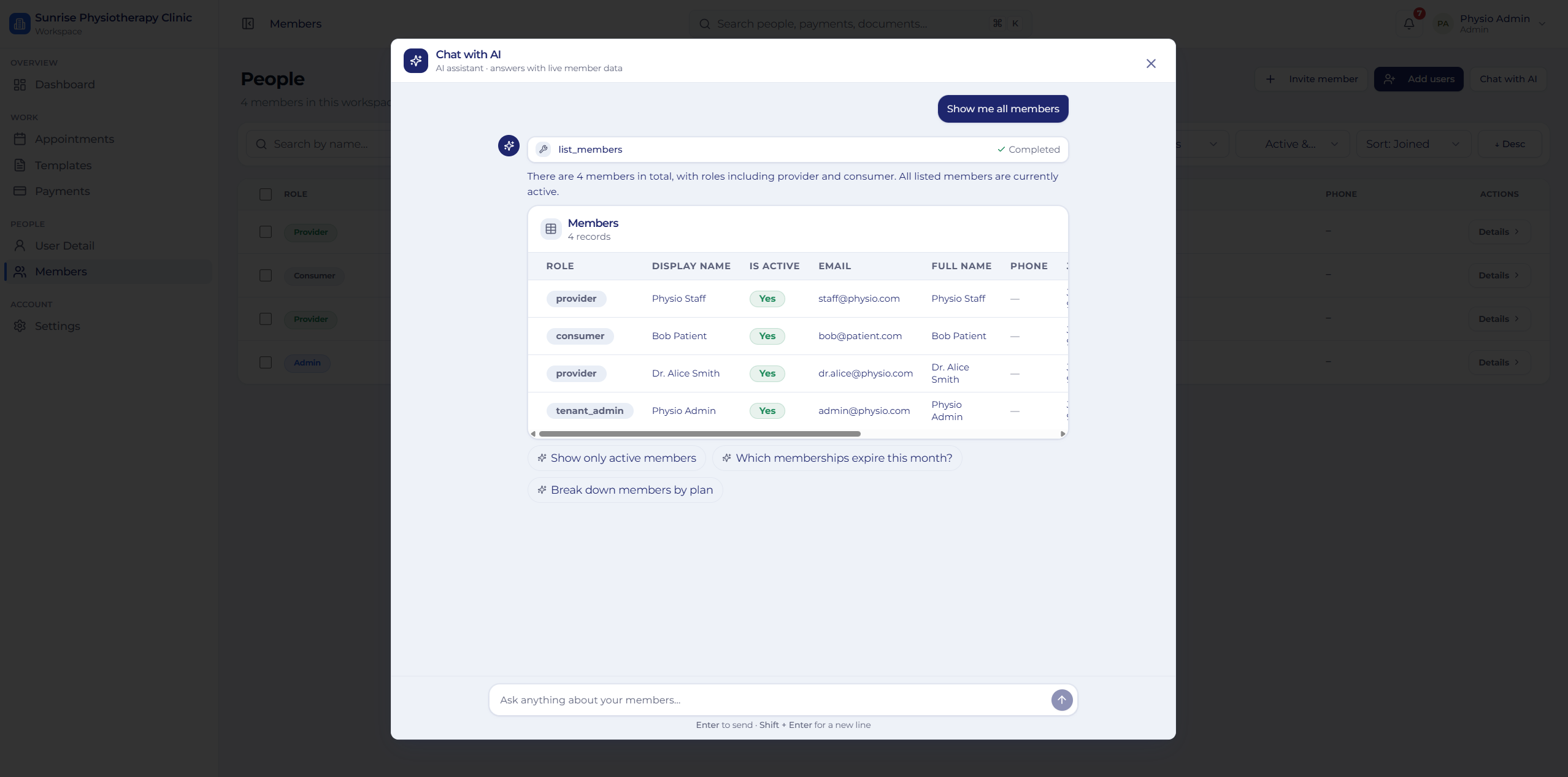The image size is (1568, 777).
Task: Focus the global search people, payments field
Action: (859, 24)
